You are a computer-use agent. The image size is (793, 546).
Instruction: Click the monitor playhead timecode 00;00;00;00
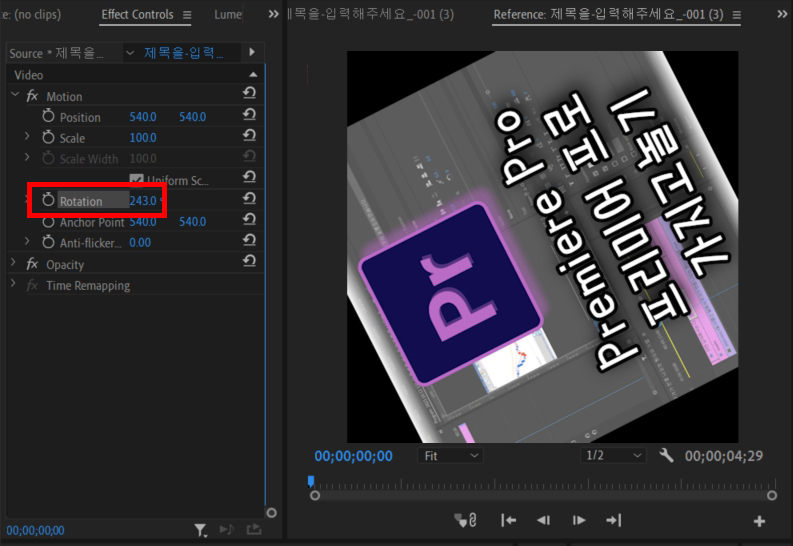pyautogui.click(x=354, y=456)
